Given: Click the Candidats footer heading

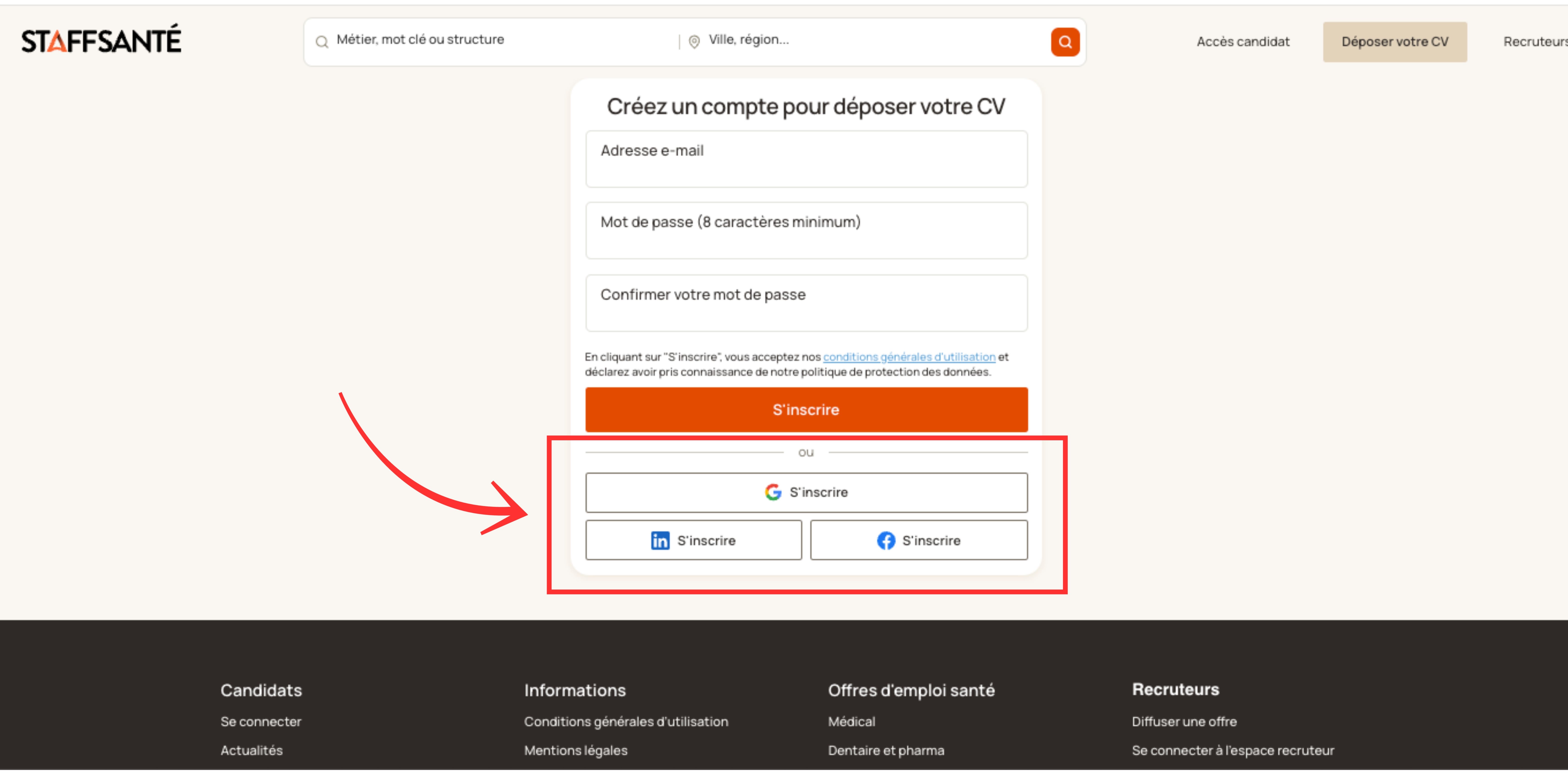Looking at the screenshot, I should pyautogui.click(x=261, y=690).
